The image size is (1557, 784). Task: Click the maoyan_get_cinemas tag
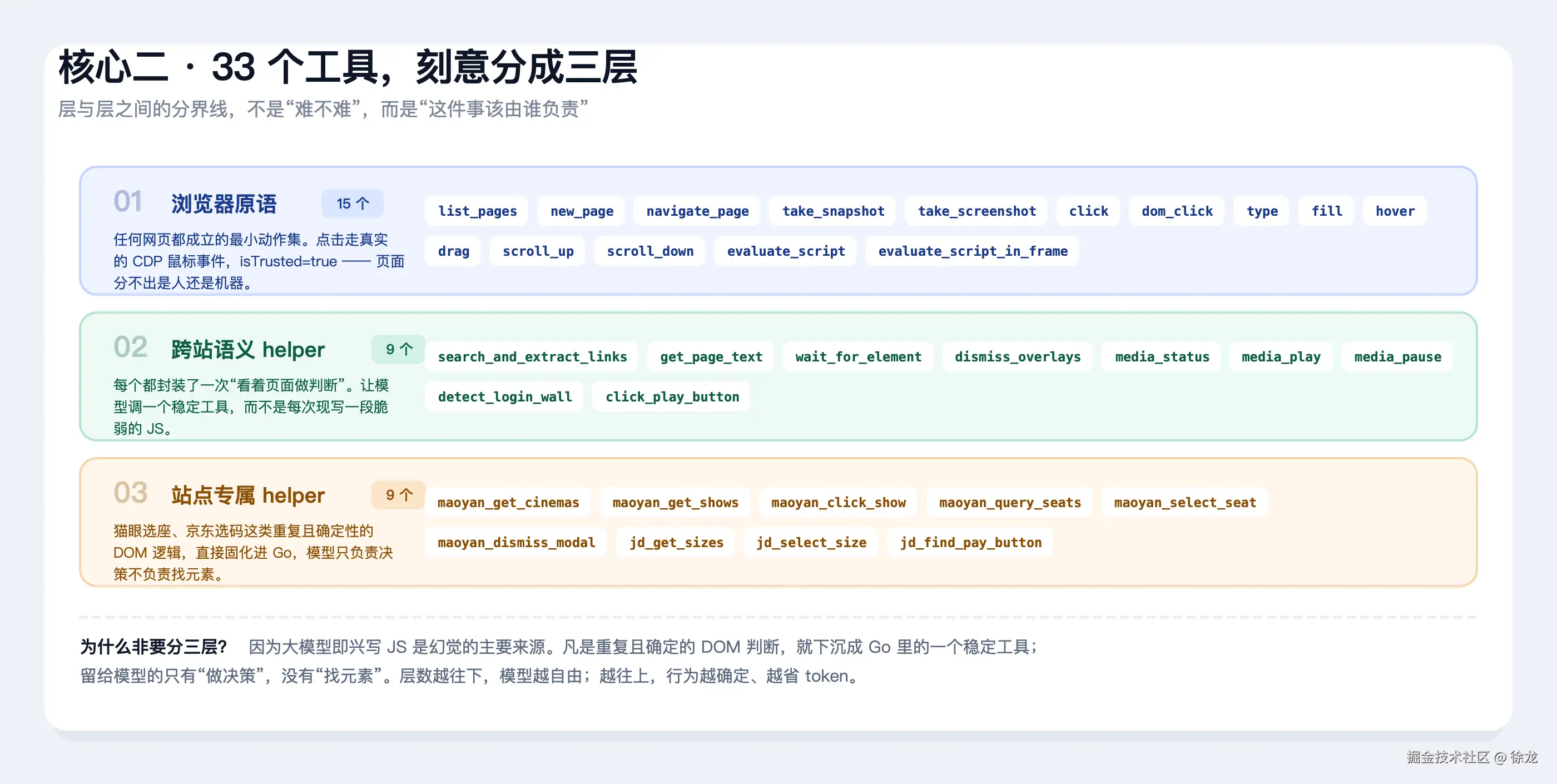pyautogui.click(x=508, y=502)
